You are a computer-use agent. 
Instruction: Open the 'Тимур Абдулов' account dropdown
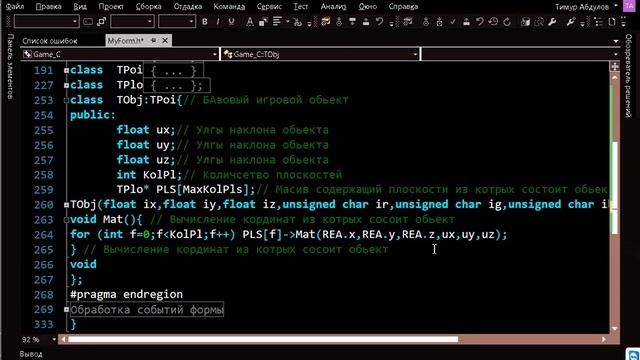point(586,7)
